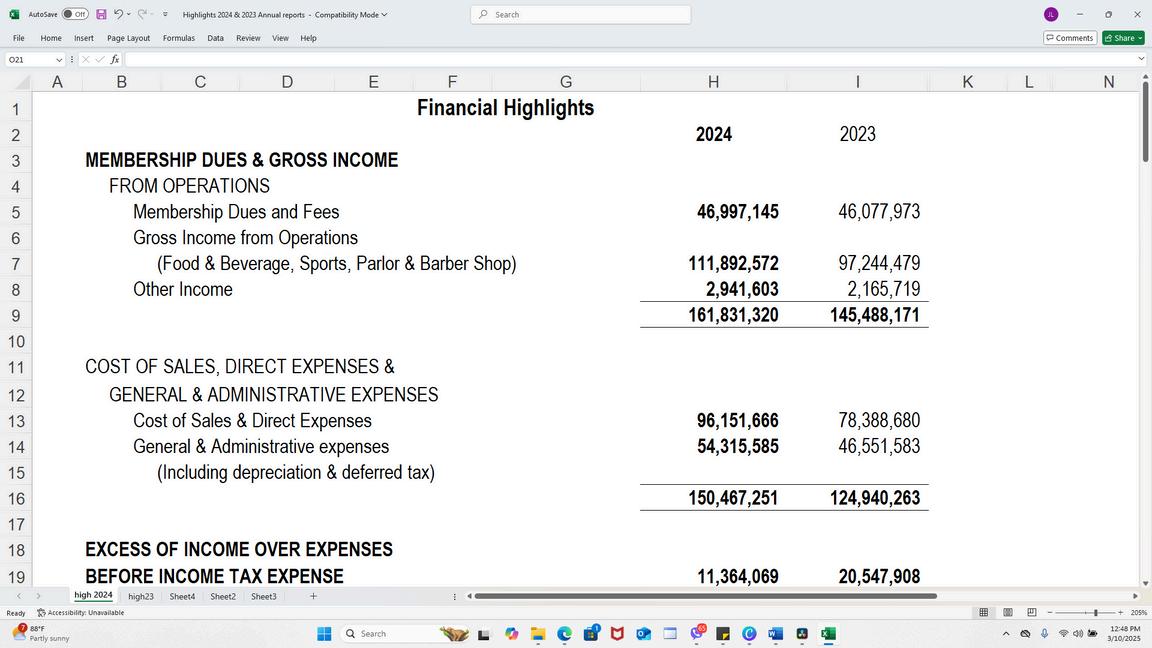Click the vertical scrollbar down arrow
The height and width of the screenshot is (648, 1152).
coord(1145,583)
